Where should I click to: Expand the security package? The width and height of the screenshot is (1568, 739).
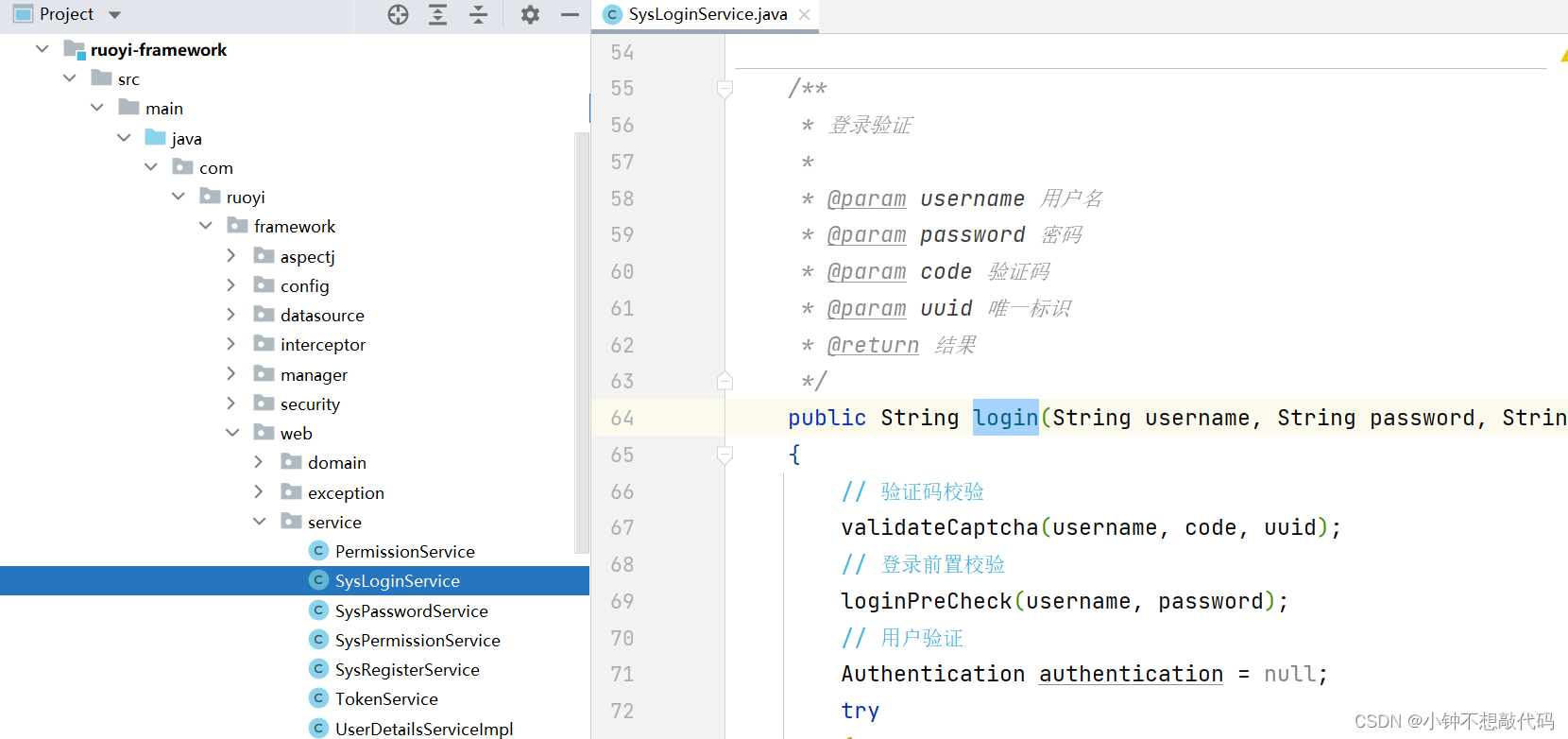click(231, 404)
